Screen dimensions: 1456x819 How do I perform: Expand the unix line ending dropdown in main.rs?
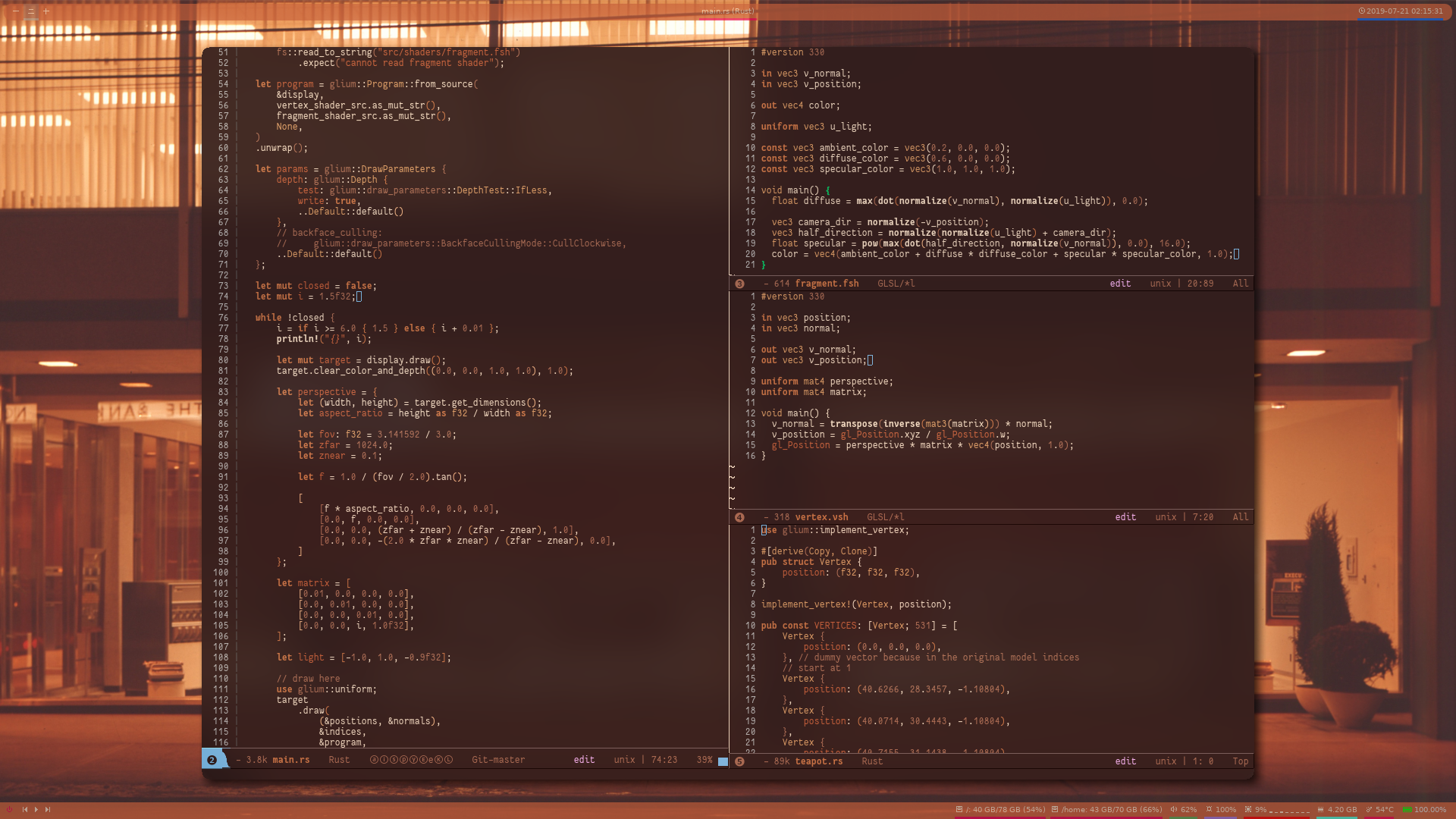coord(624,760)
